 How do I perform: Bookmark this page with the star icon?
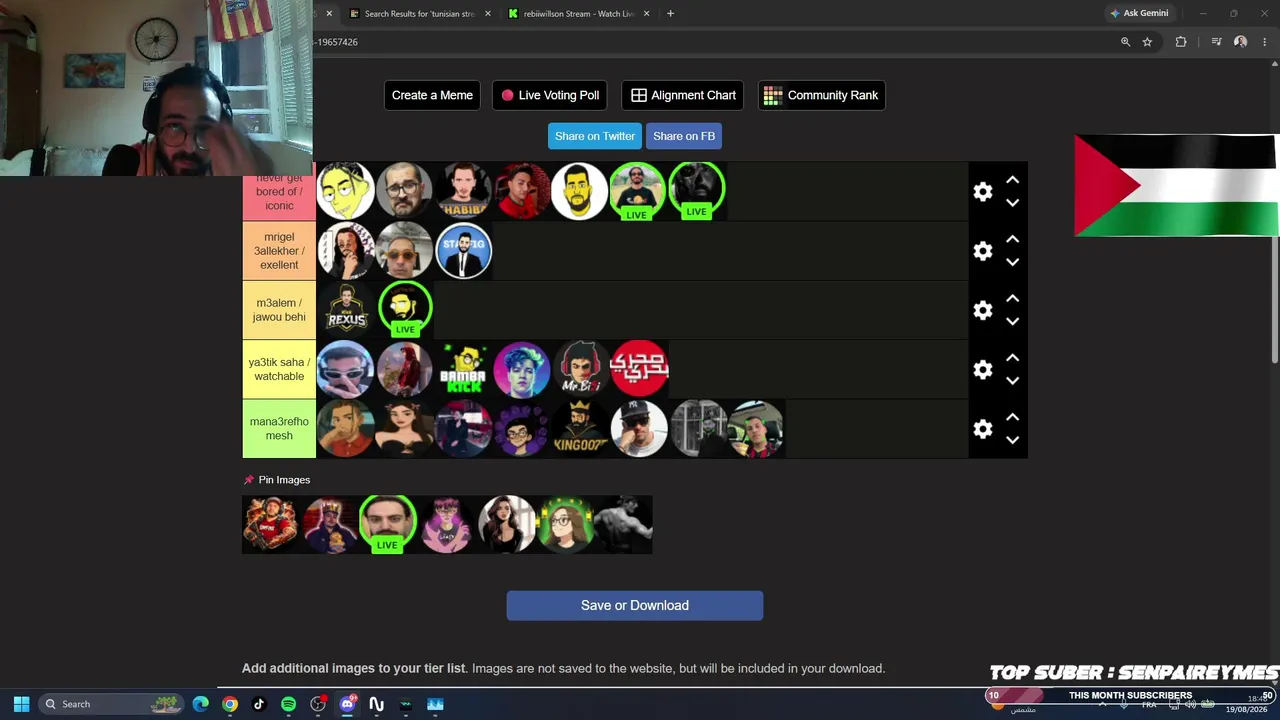click(1147, 42)
